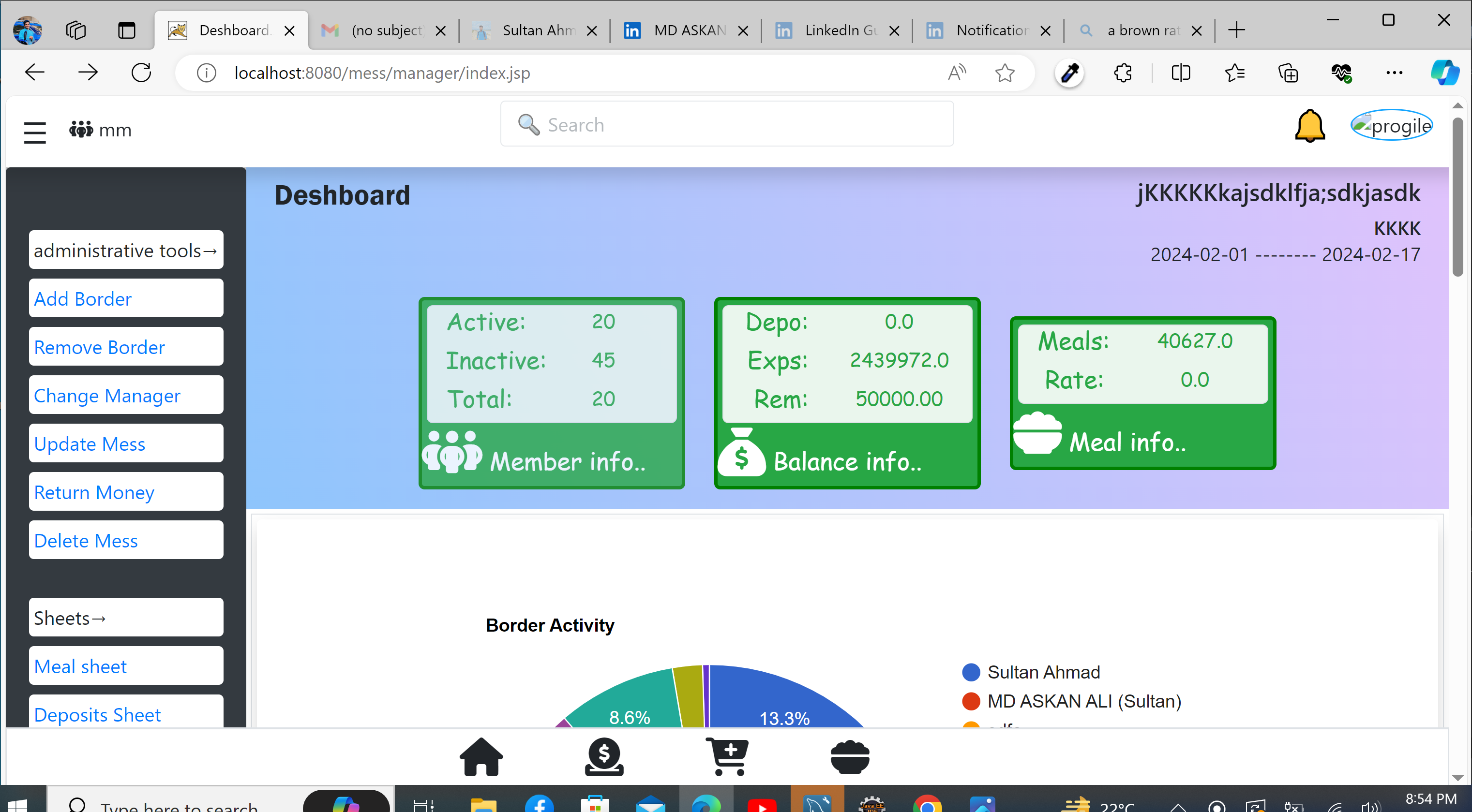
Task: Open Facebook from the taskbar
Action: 540,804
